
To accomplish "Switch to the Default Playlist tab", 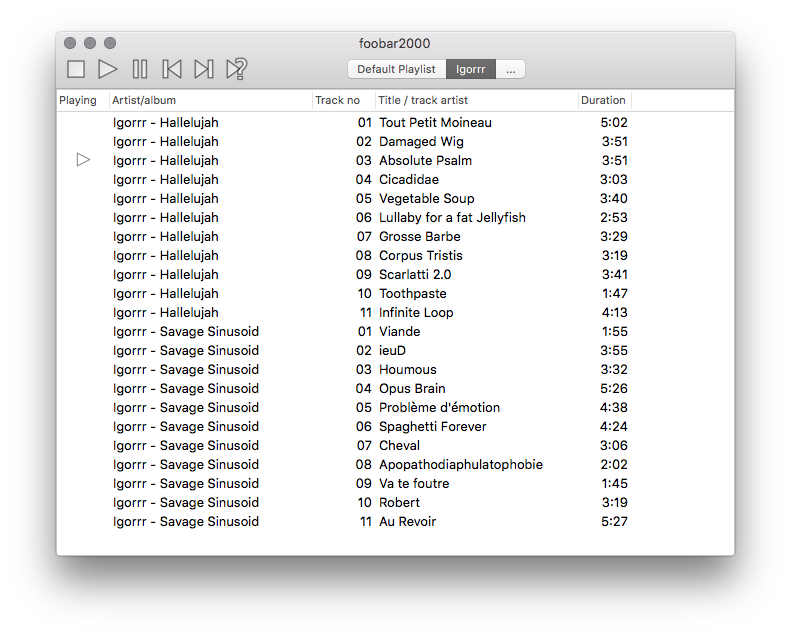I will point(397,69).
